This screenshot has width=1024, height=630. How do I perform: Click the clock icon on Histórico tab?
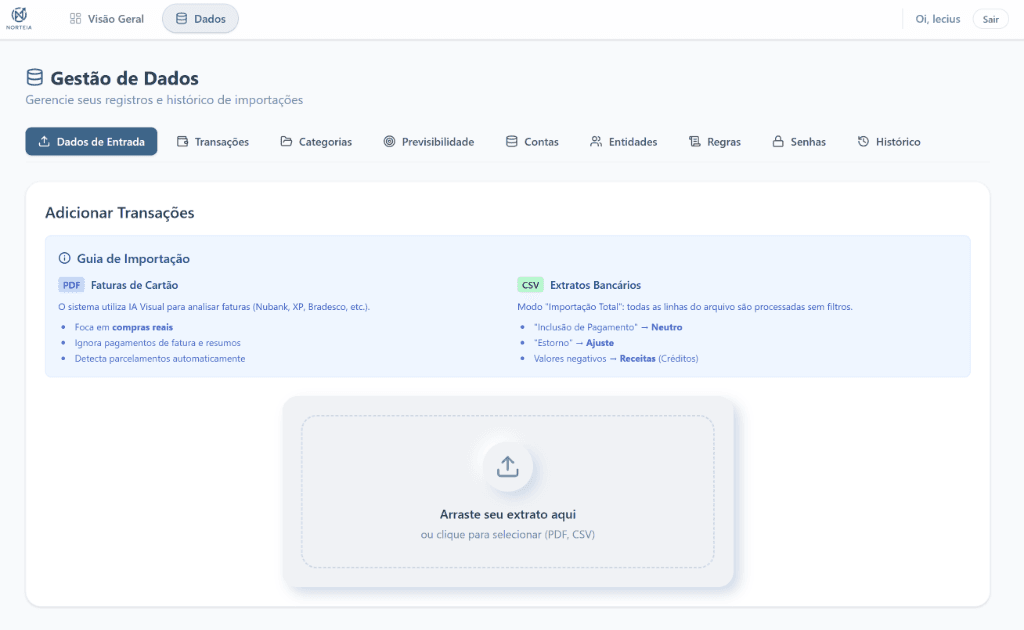tap(863, 142)
